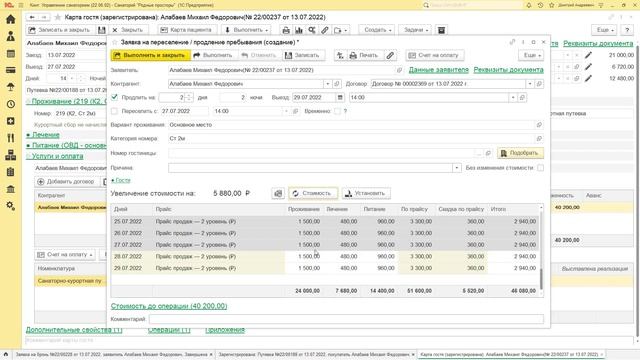The width and height of the screenshot is (640, 360).
Task: Click into the Номер гостиницы field
Action: point(322,153)
